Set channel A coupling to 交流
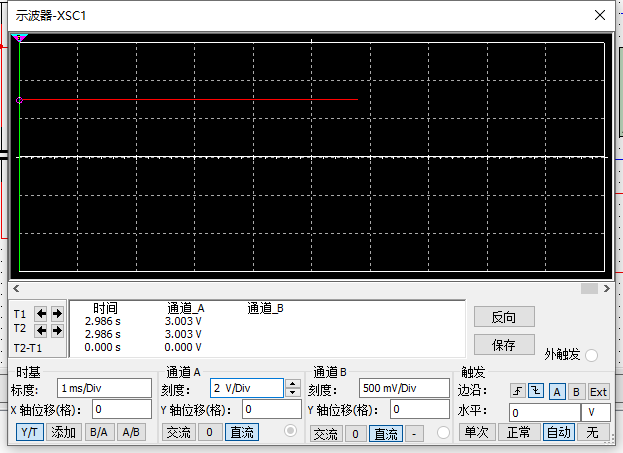This screenshot has height=453, width=623. click(179, 432)
